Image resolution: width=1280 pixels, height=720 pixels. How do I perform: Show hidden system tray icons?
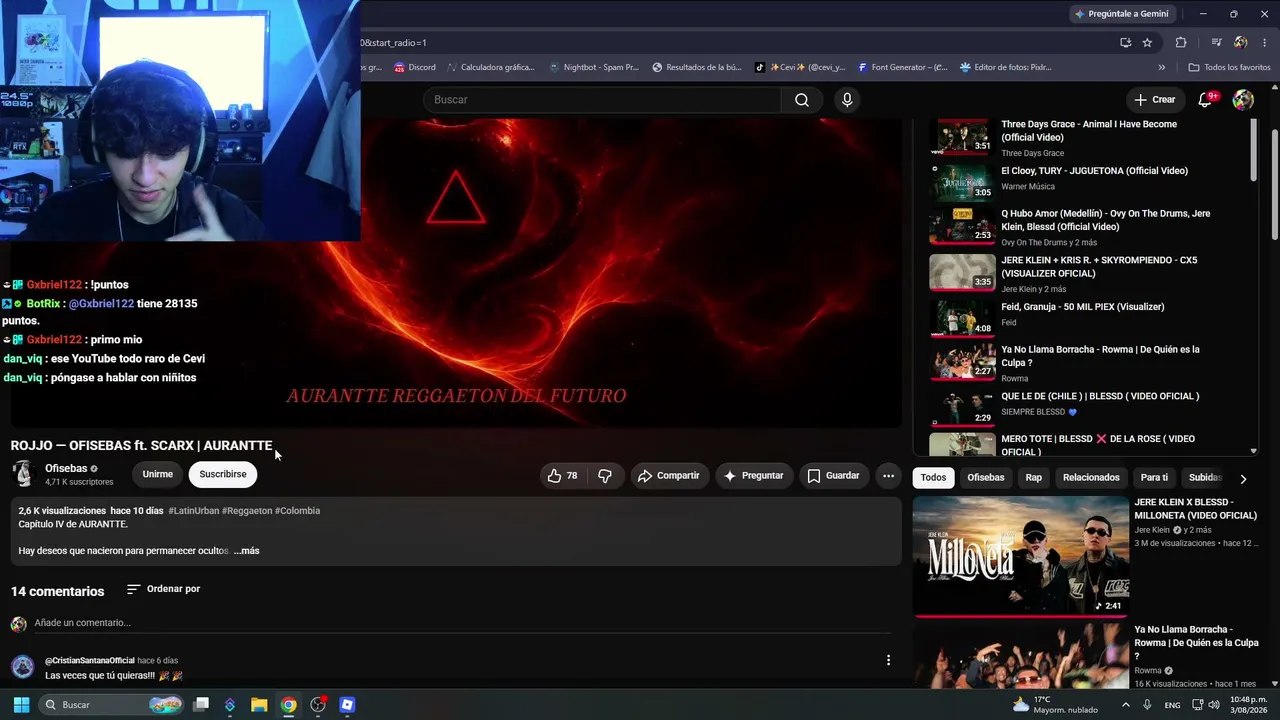coord(1126,705)
